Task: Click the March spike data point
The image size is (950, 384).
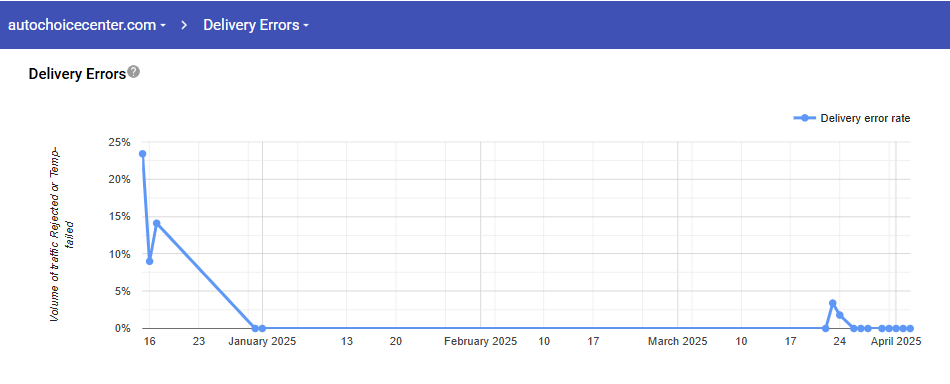Action: [x=832, y=303]
